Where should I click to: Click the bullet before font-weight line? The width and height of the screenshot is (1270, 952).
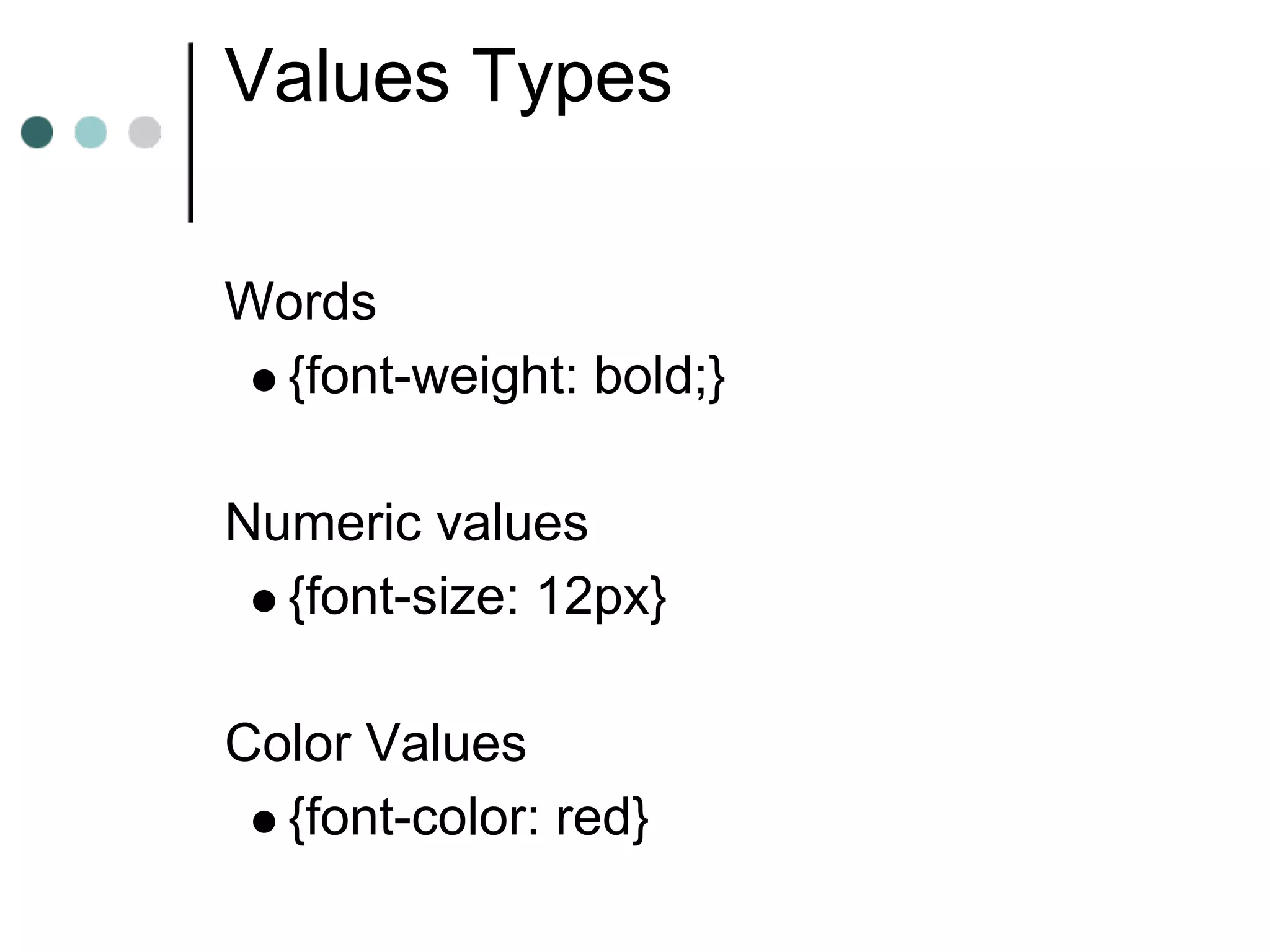264,380
